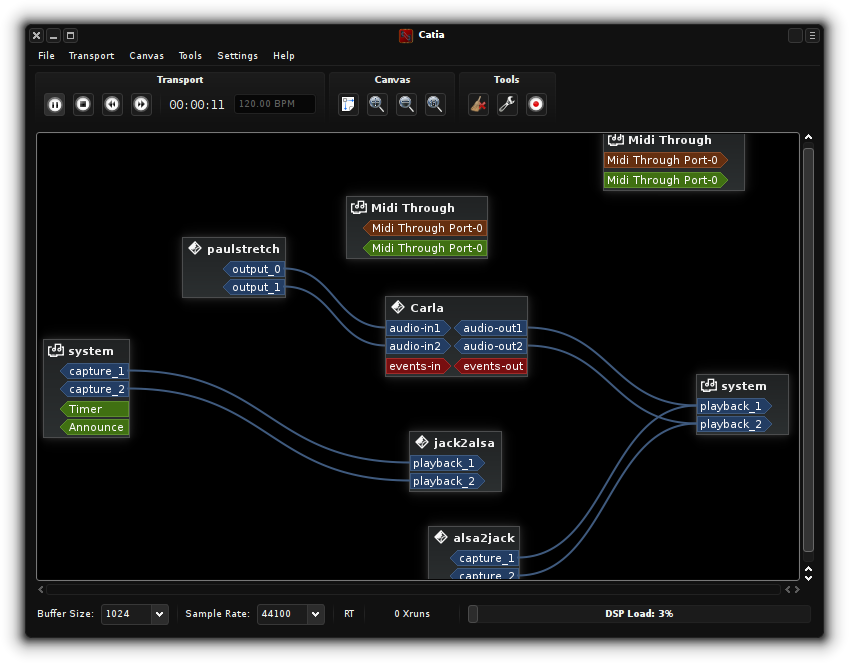Click system playback hardware icon
Screen dimensions: 849x663
(x=709, y=386)
